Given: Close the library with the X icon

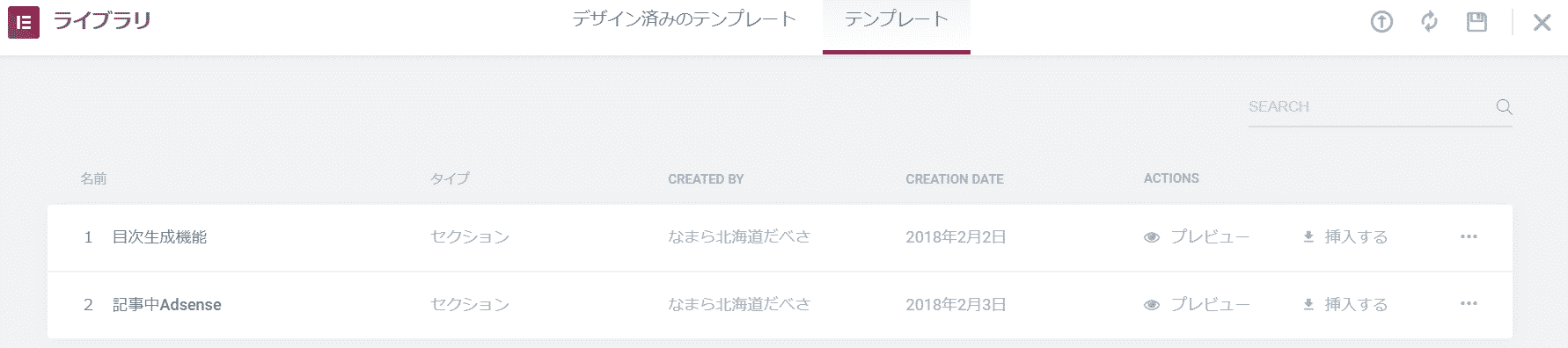Looking at the screenshot, I should pos(1542,23).
